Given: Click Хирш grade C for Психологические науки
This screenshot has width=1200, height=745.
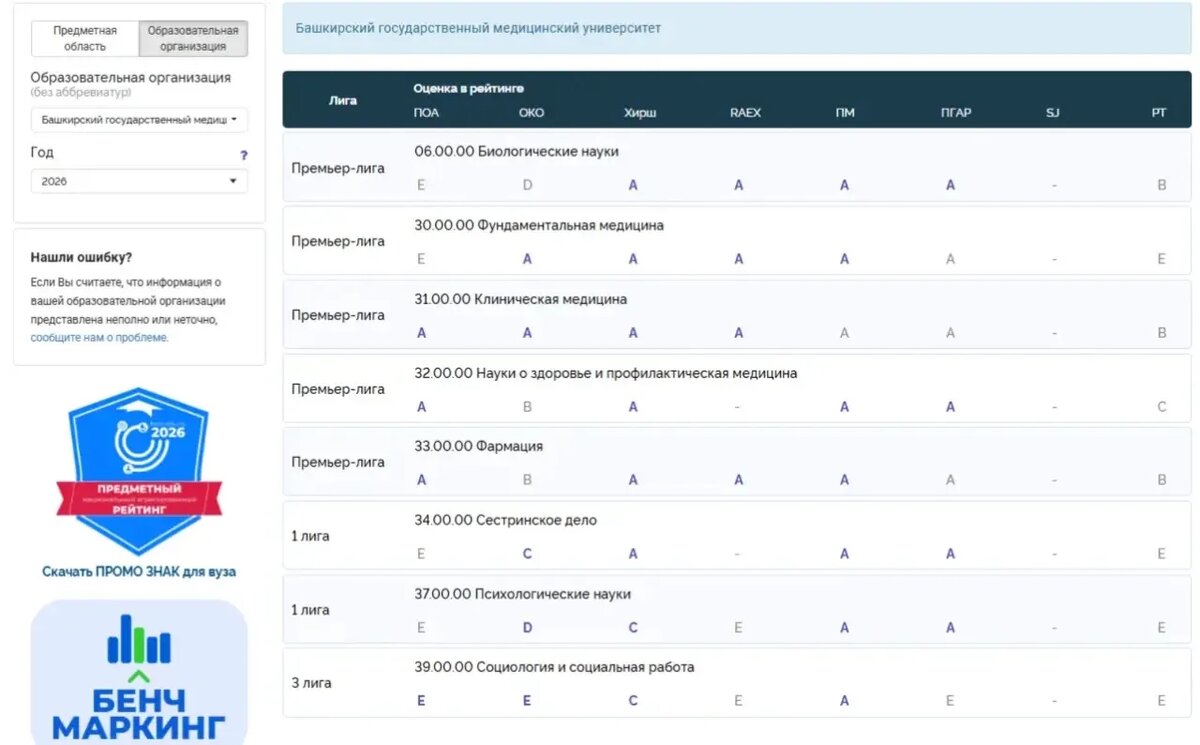Looking at the screenshot, I should 633,628.
